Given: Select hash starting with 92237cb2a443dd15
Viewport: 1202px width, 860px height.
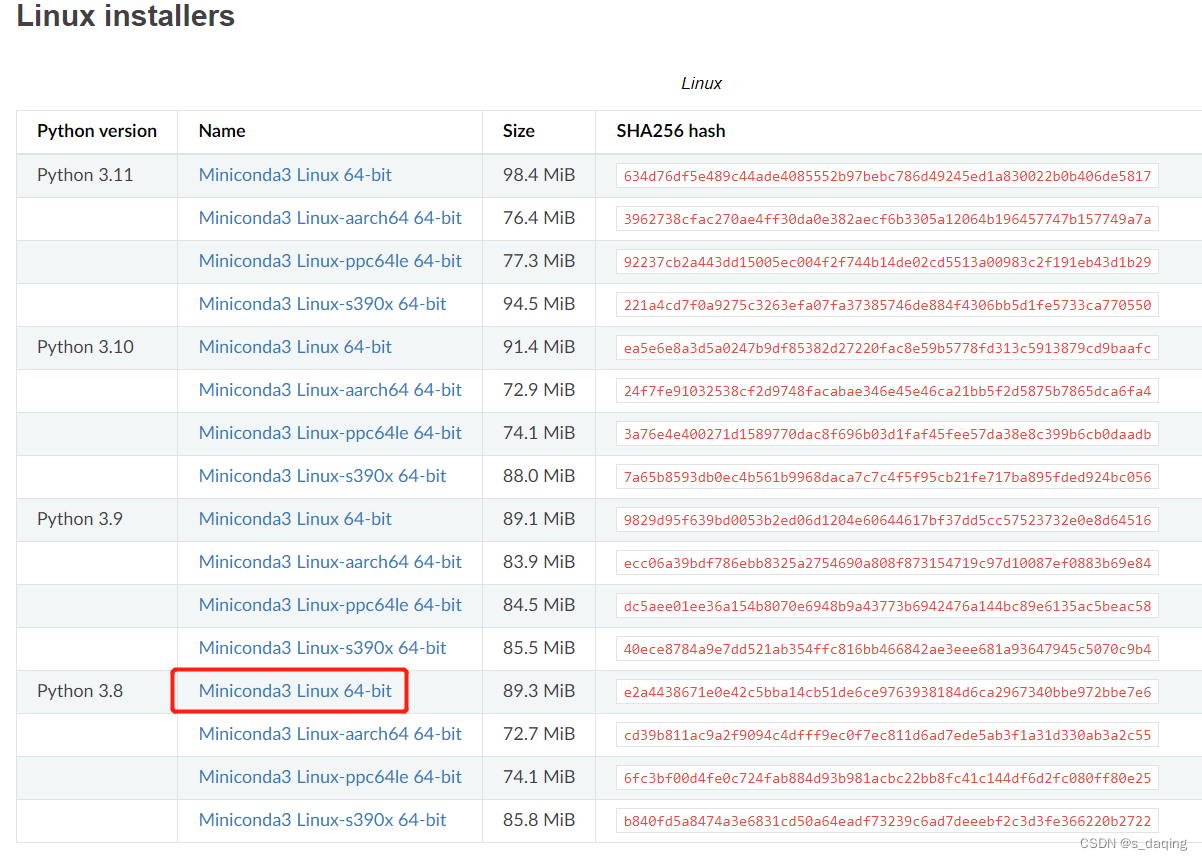Looking at the screenshot, I should point(887,262).
